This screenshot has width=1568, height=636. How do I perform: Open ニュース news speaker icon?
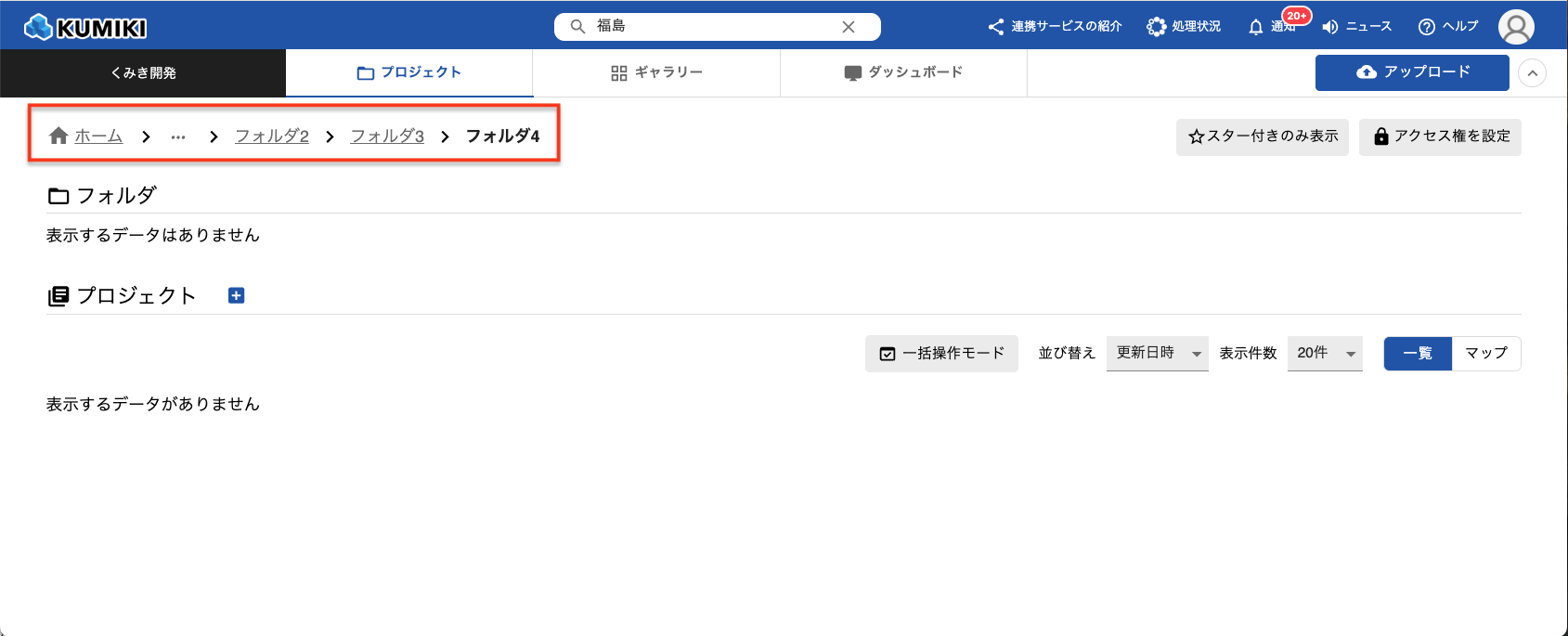pos(1330,27)
